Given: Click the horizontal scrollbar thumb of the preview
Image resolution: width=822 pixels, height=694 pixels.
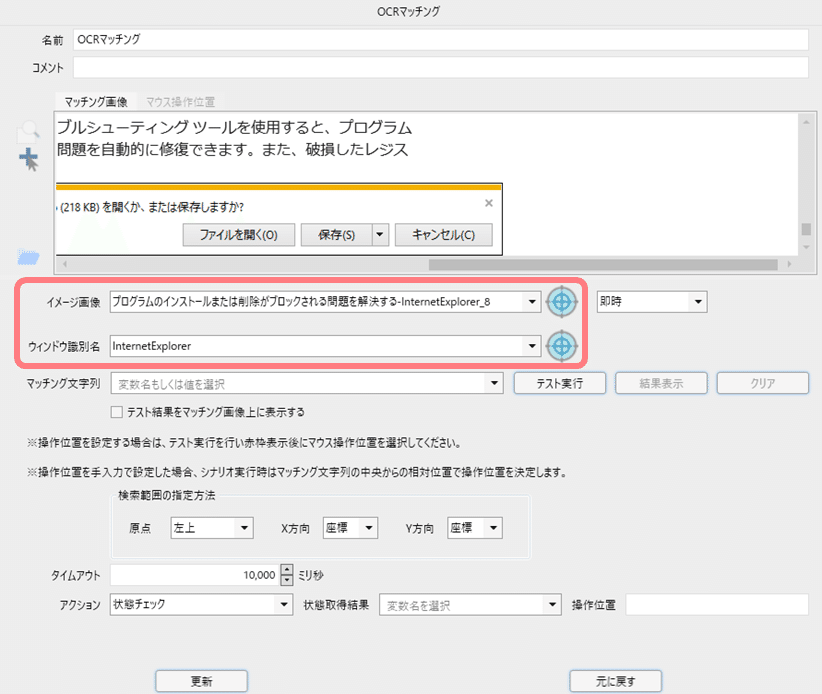Looking at the screenshot, I should tap(603, 264).
